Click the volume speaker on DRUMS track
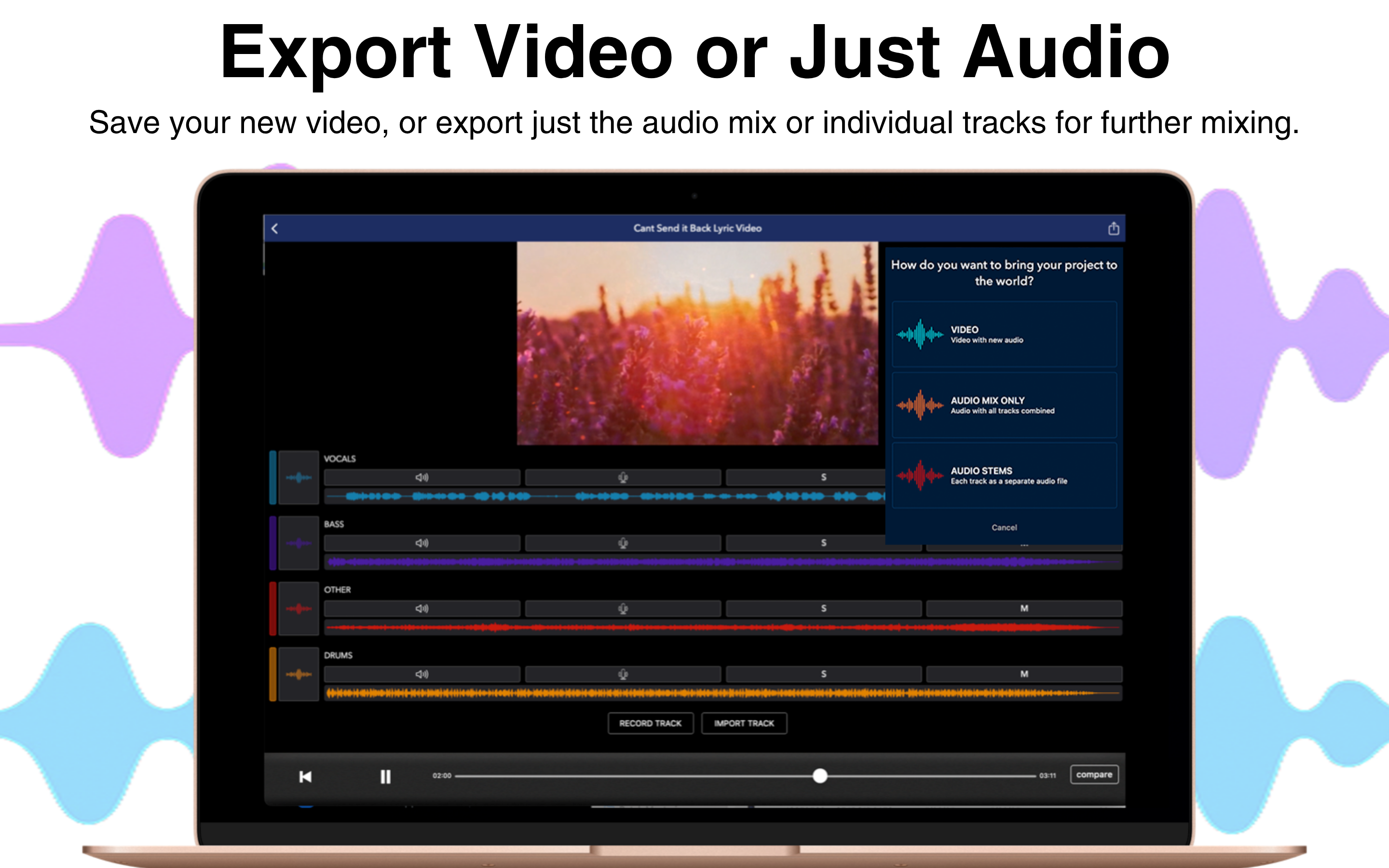This screenshot has width=1389, height=868. pyautogui.click(x=422, y=674)
